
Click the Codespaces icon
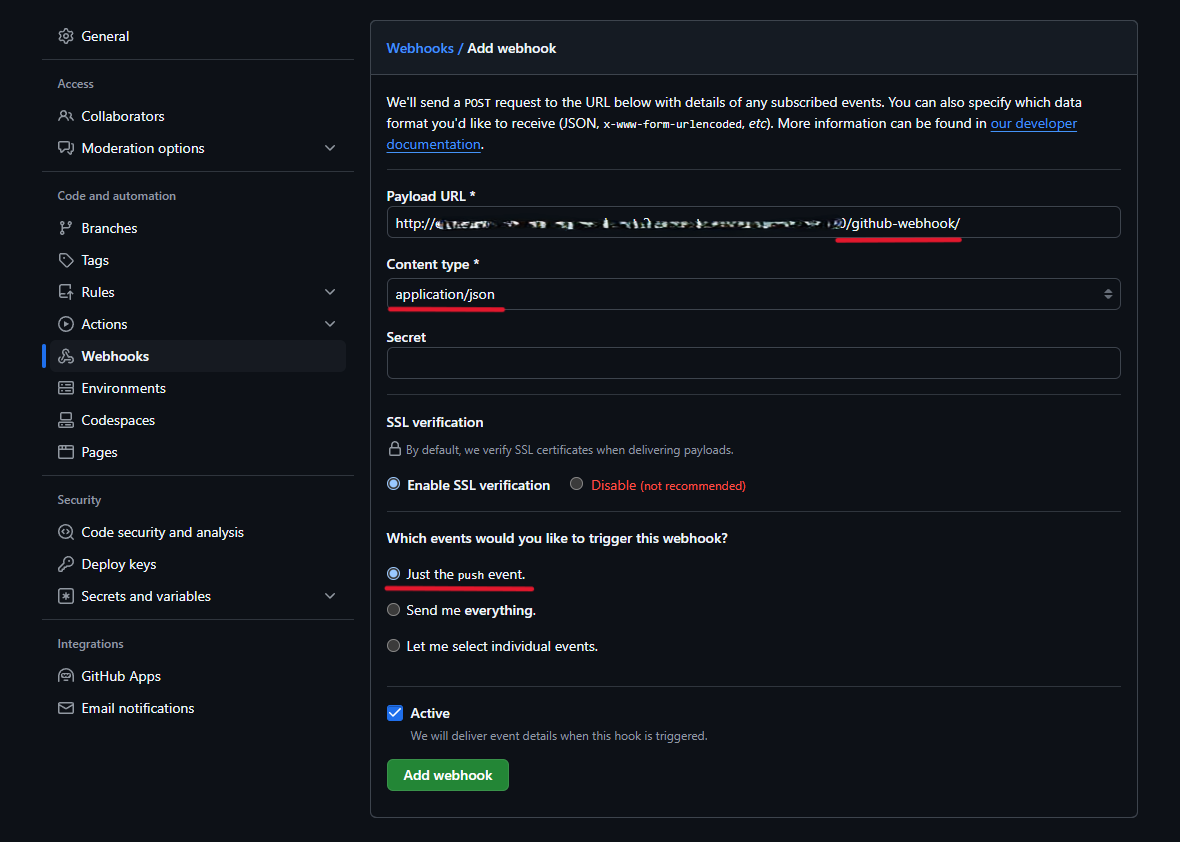tap(66, 421)
